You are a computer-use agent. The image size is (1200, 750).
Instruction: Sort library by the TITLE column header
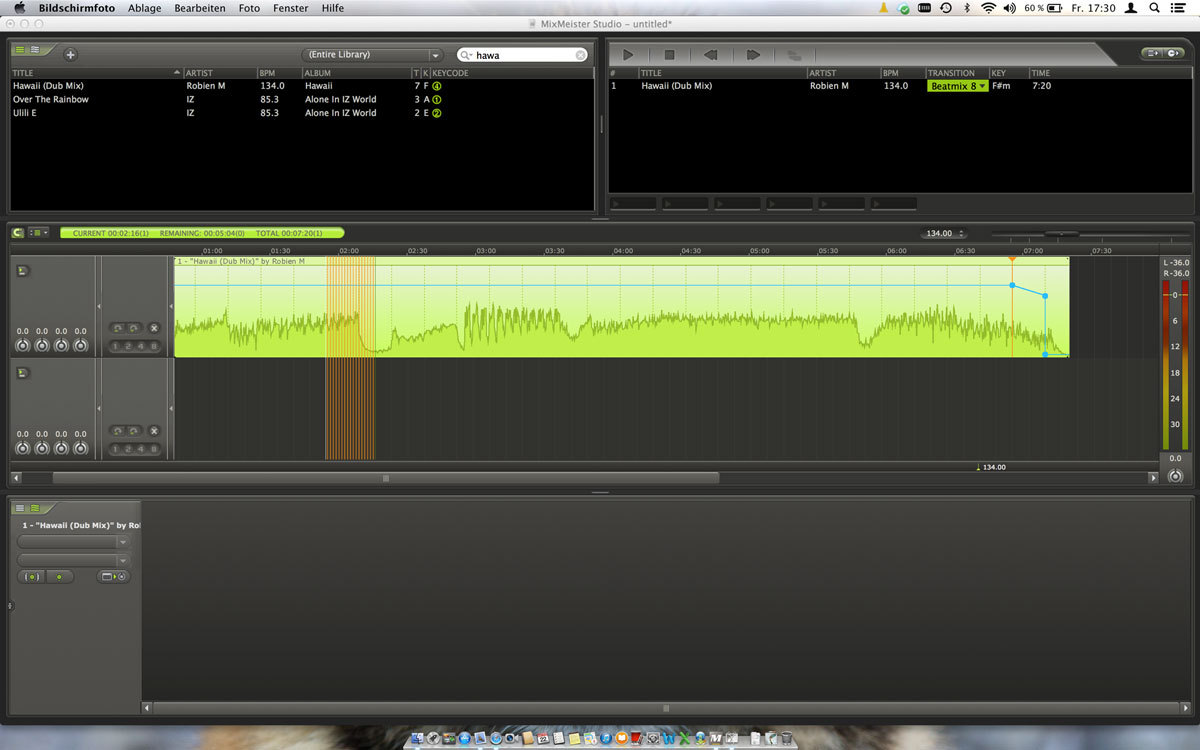click(97, 73)
